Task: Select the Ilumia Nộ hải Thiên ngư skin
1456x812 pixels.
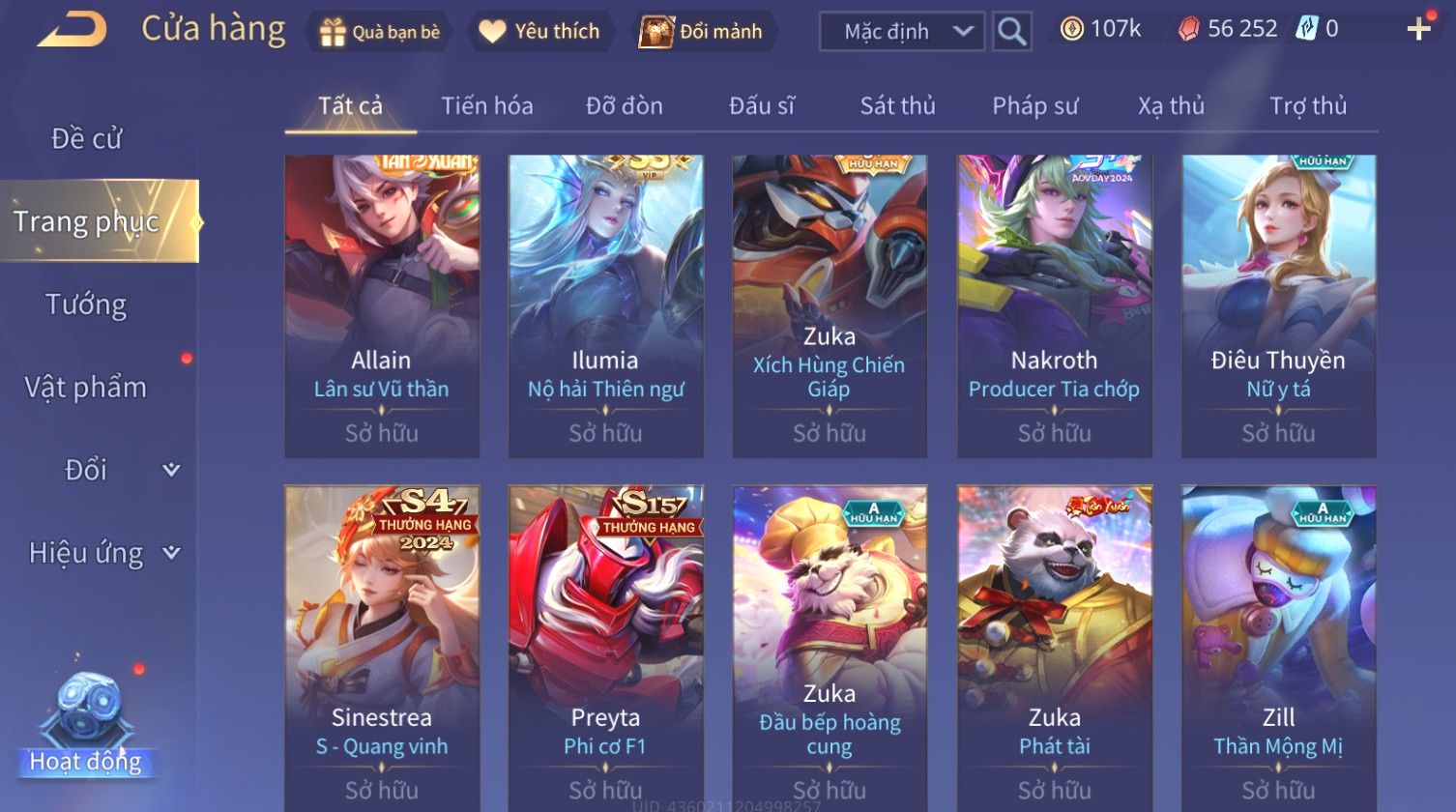Action: [x=606, y=306]
